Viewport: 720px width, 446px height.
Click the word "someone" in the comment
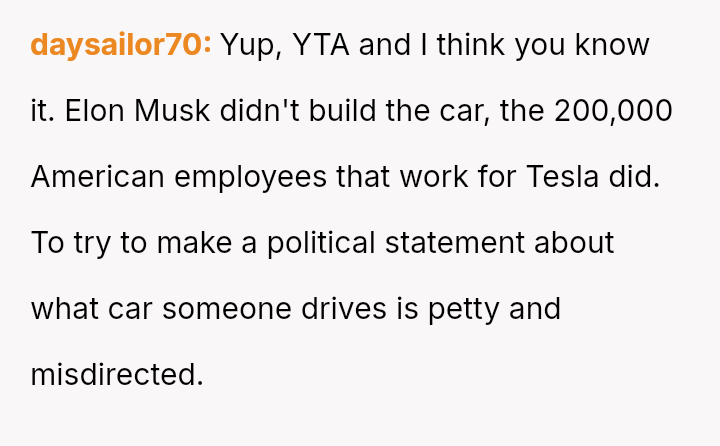(x=227, y=309)
